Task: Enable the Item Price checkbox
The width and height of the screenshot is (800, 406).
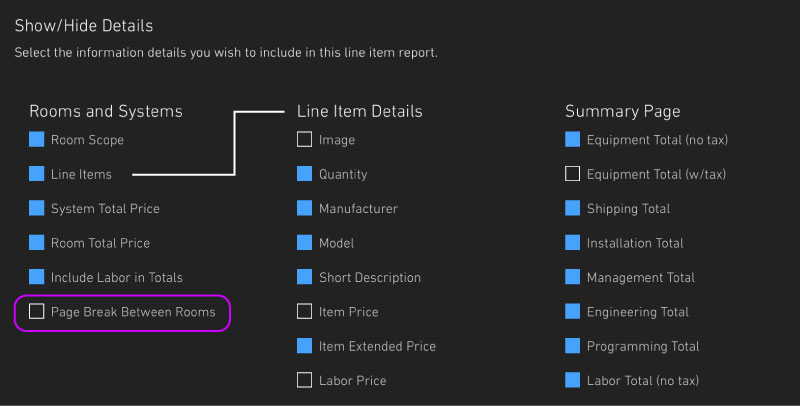Action: point(305,311)
